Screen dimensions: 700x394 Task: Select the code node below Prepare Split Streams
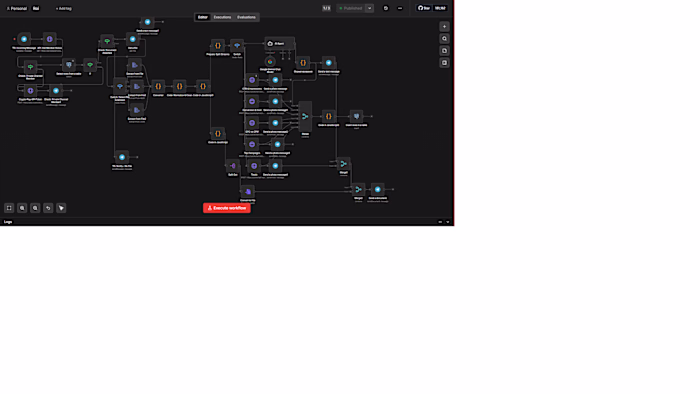[218, 134]
